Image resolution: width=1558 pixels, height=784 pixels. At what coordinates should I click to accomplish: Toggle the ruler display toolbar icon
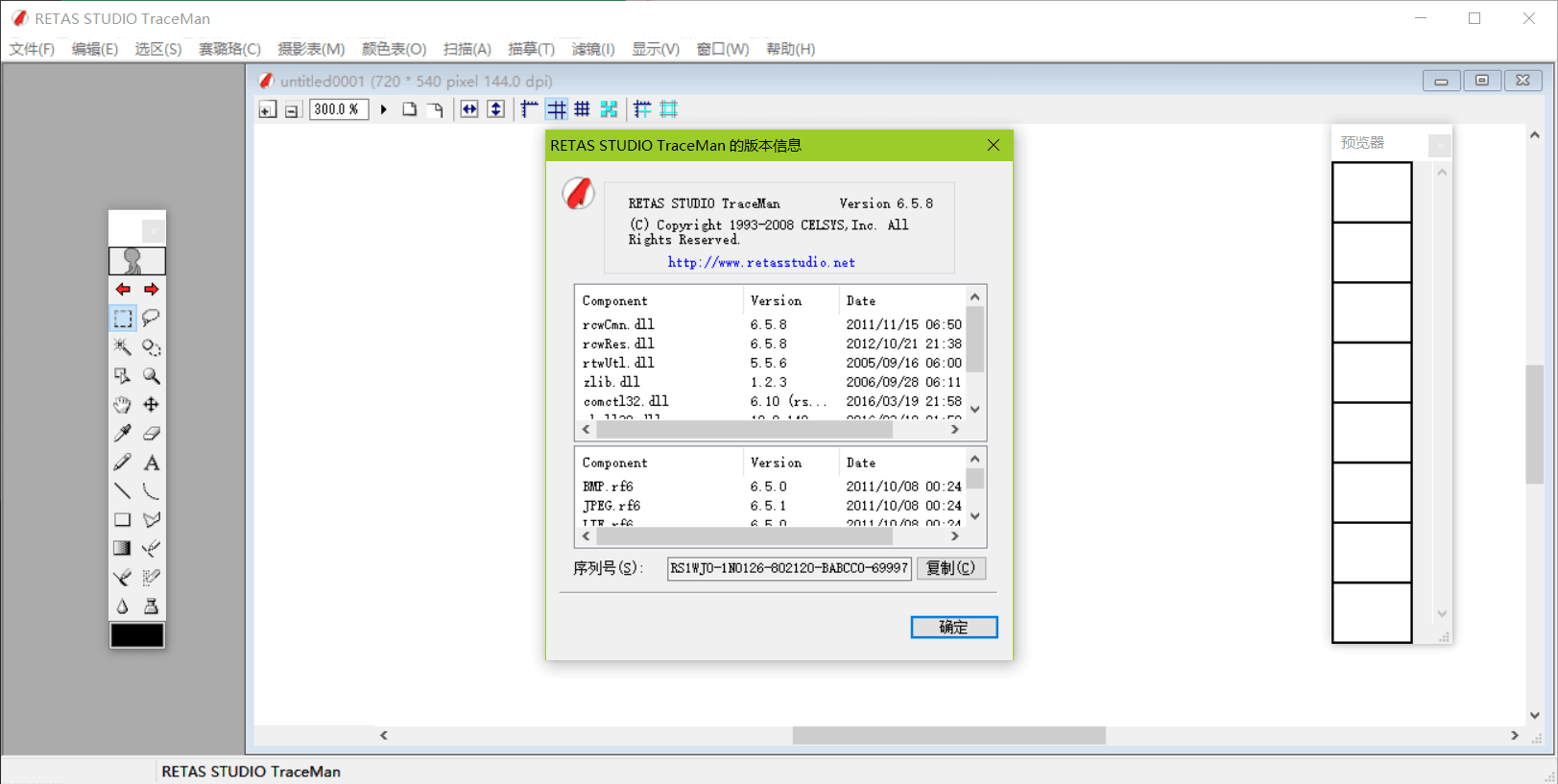tap(529, 109)
